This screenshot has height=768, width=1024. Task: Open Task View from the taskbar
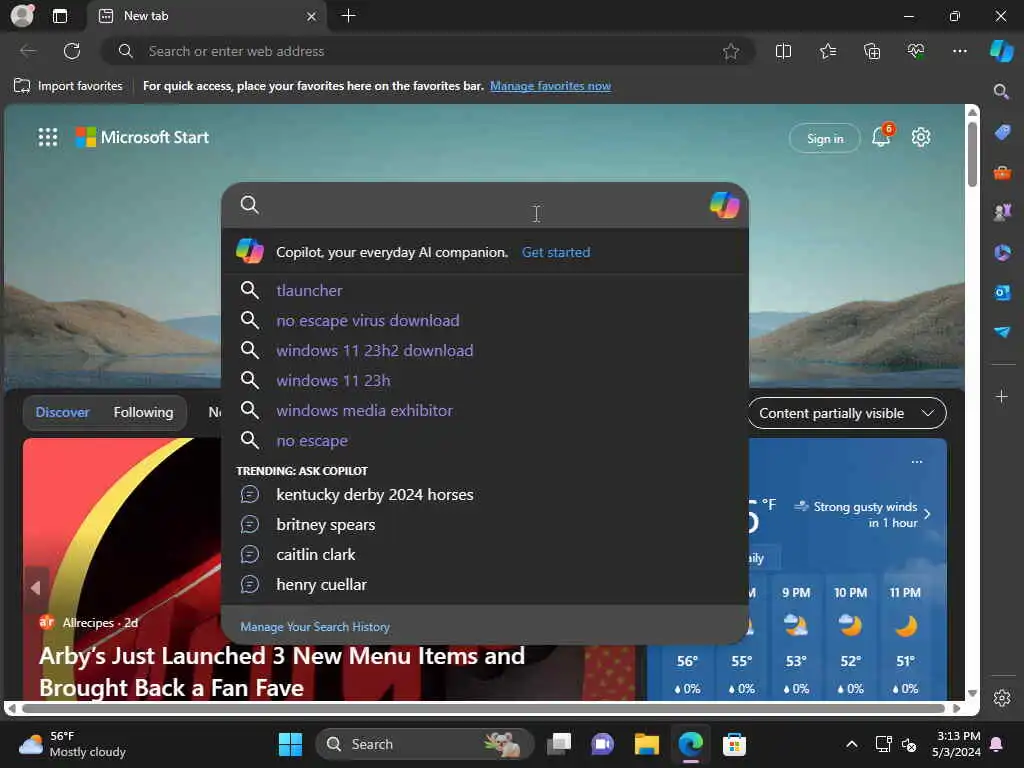pyautogui.click(x=559, y=744)
